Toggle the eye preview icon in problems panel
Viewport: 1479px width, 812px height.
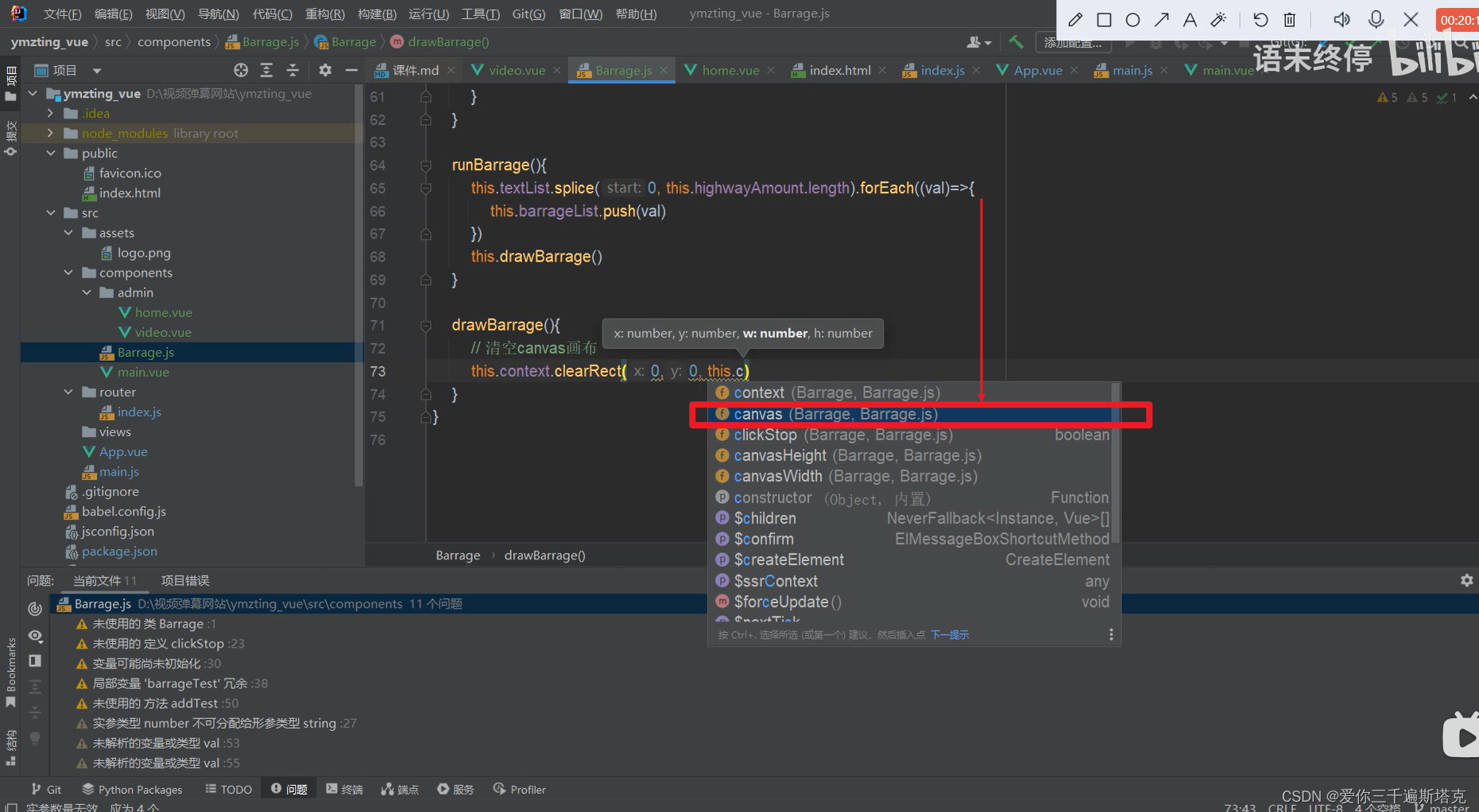click(x=35, y=636)
